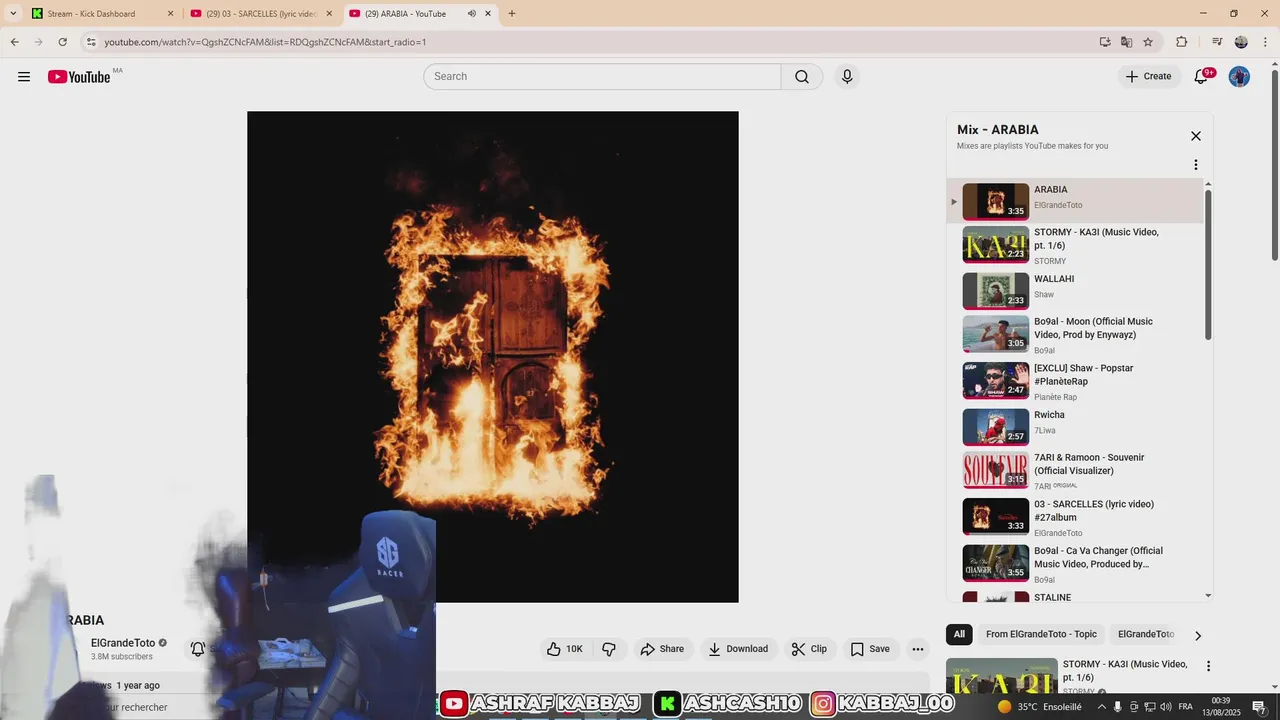Mute the ARABIA tab audio icon
The width and height of the screenshot is (1280, 720).
pos(471,14)
